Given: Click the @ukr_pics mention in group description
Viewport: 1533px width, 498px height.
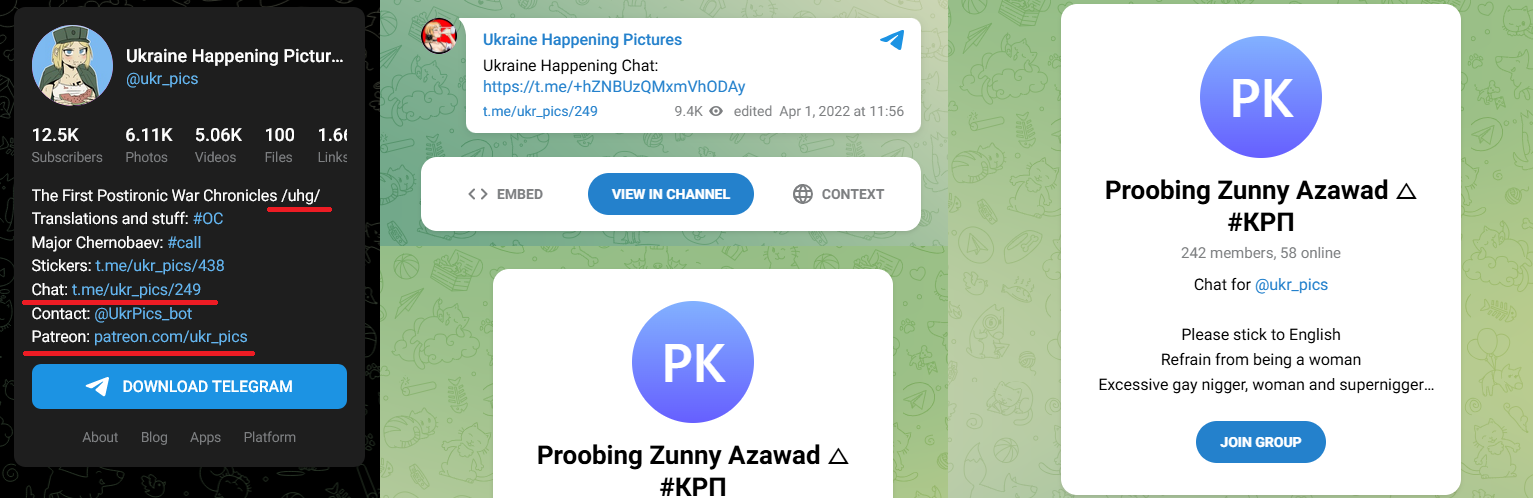Looking at the screenshot, I should (1291, 285).
